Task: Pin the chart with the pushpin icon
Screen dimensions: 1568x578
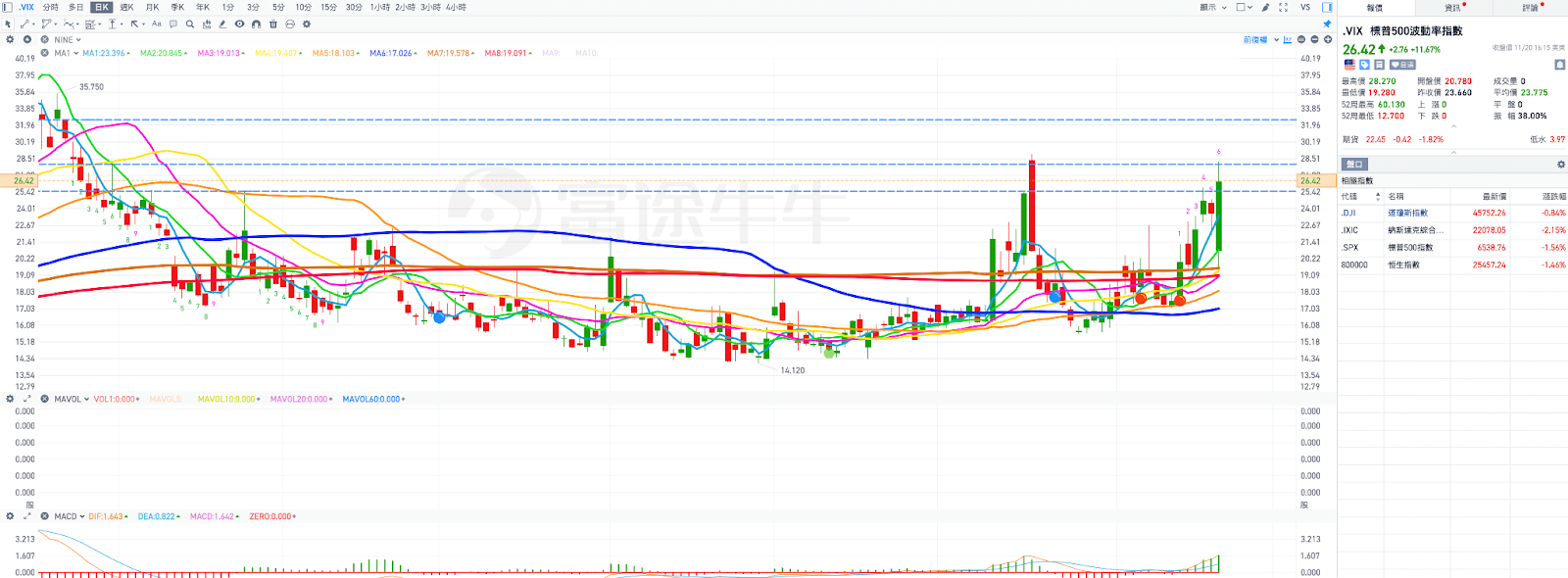Action: (x=1327, y=24)
